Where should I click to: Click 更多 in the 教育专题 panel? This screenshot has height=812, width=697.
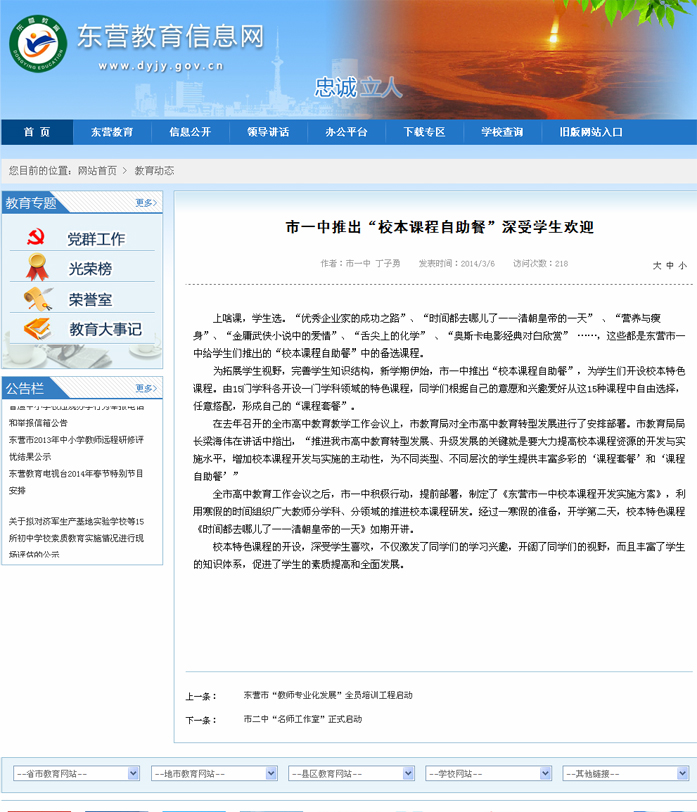coord(146,202)
